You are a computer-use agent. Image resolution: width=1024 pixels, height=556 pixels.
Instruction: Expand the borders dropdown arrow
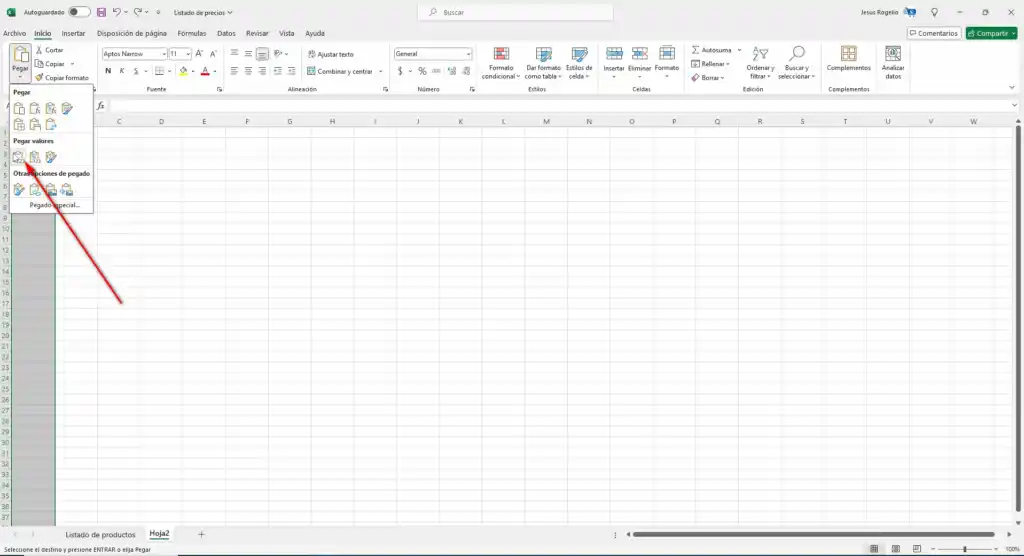click(x=169, y=71)
